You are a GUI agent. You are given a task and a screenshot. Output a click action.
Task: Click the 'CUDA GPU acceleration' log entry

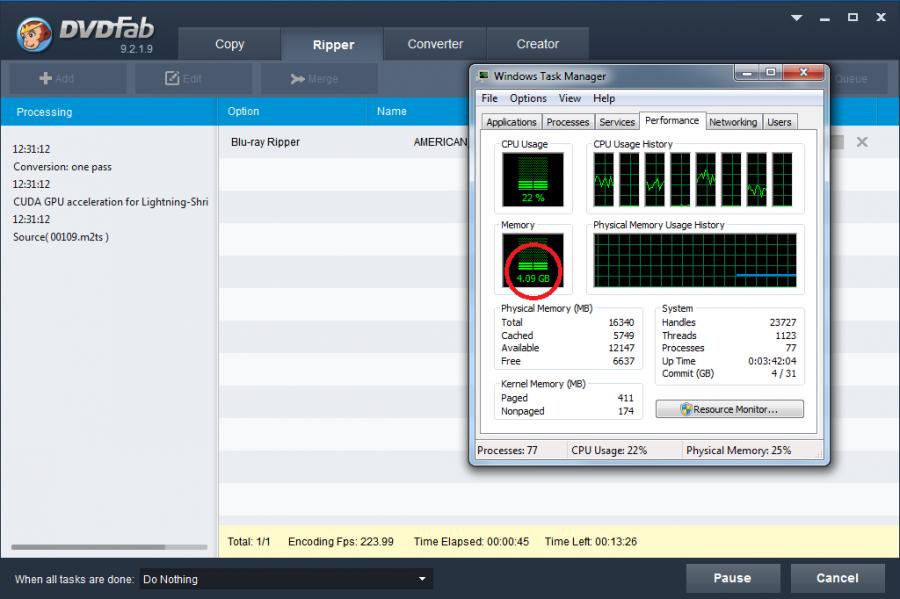[111, 202]
